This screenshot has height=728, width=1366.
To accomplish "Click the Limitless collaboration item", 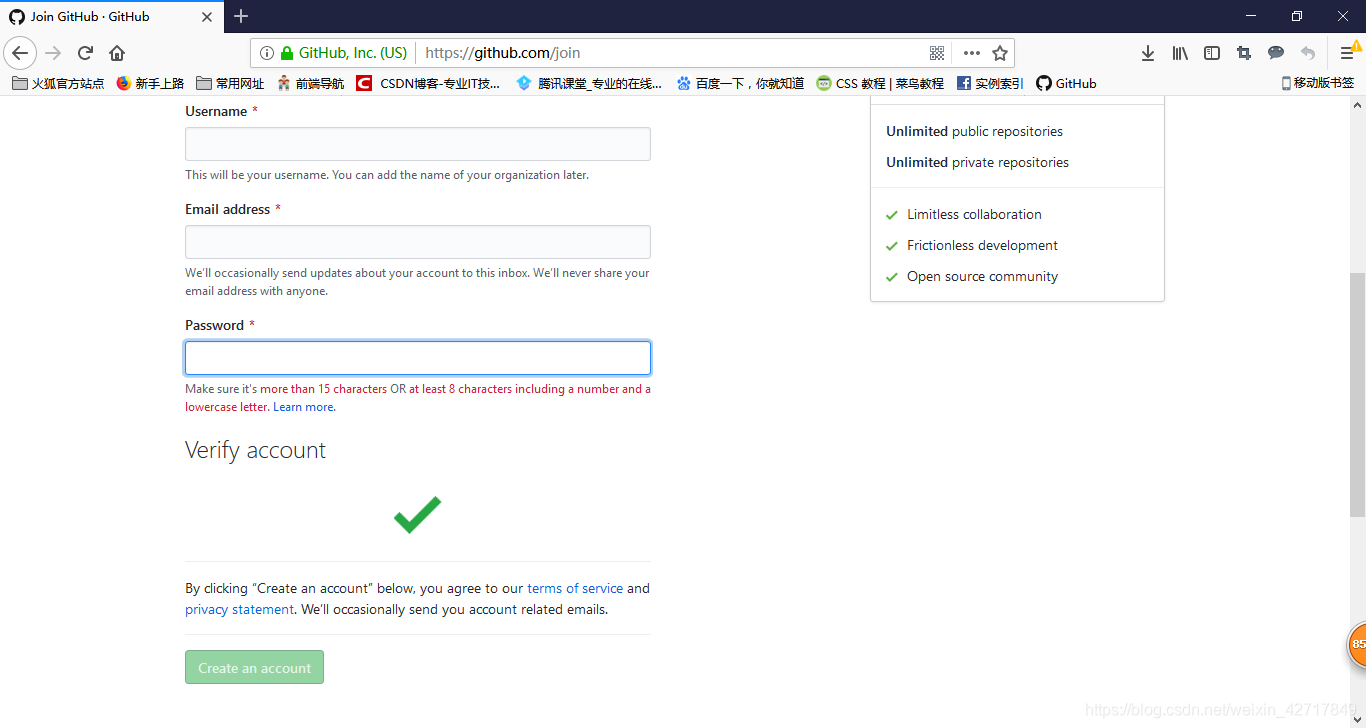I will click(x=964, y=214).
